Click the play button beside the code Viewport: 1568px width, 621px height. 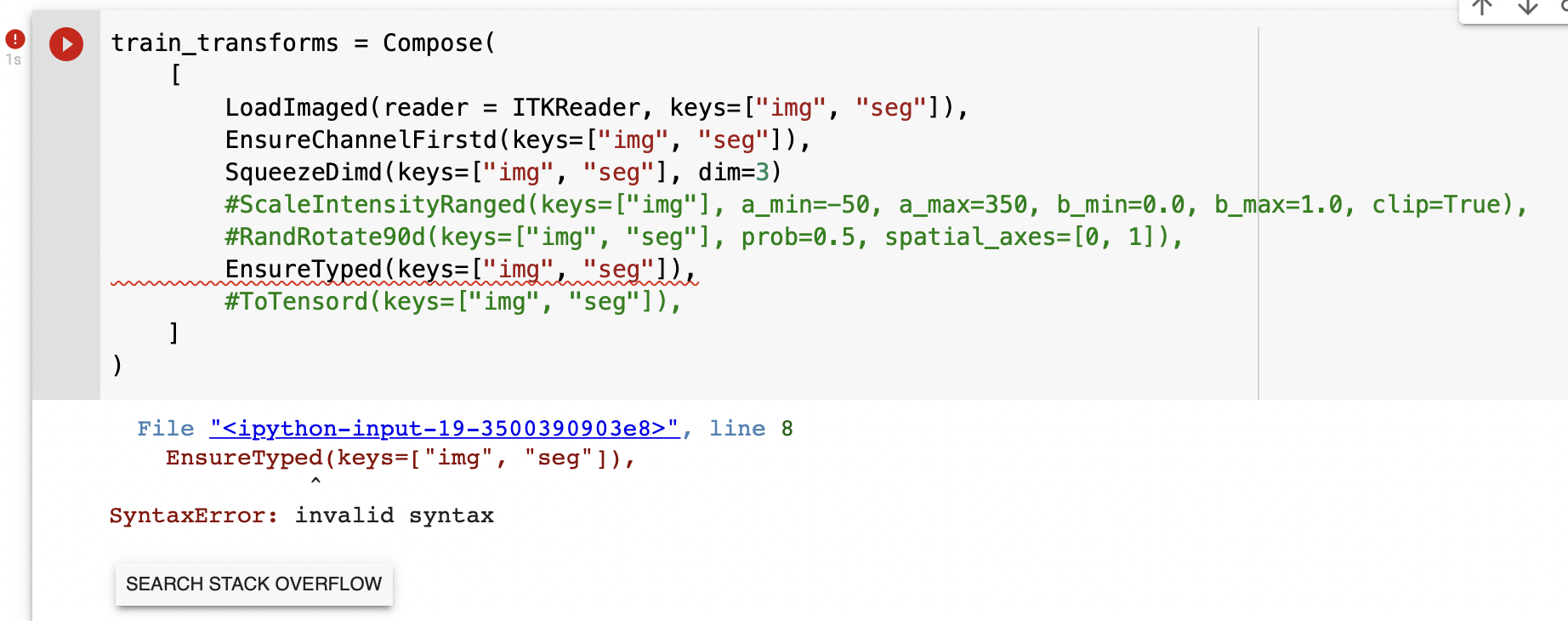coord(65,45)
